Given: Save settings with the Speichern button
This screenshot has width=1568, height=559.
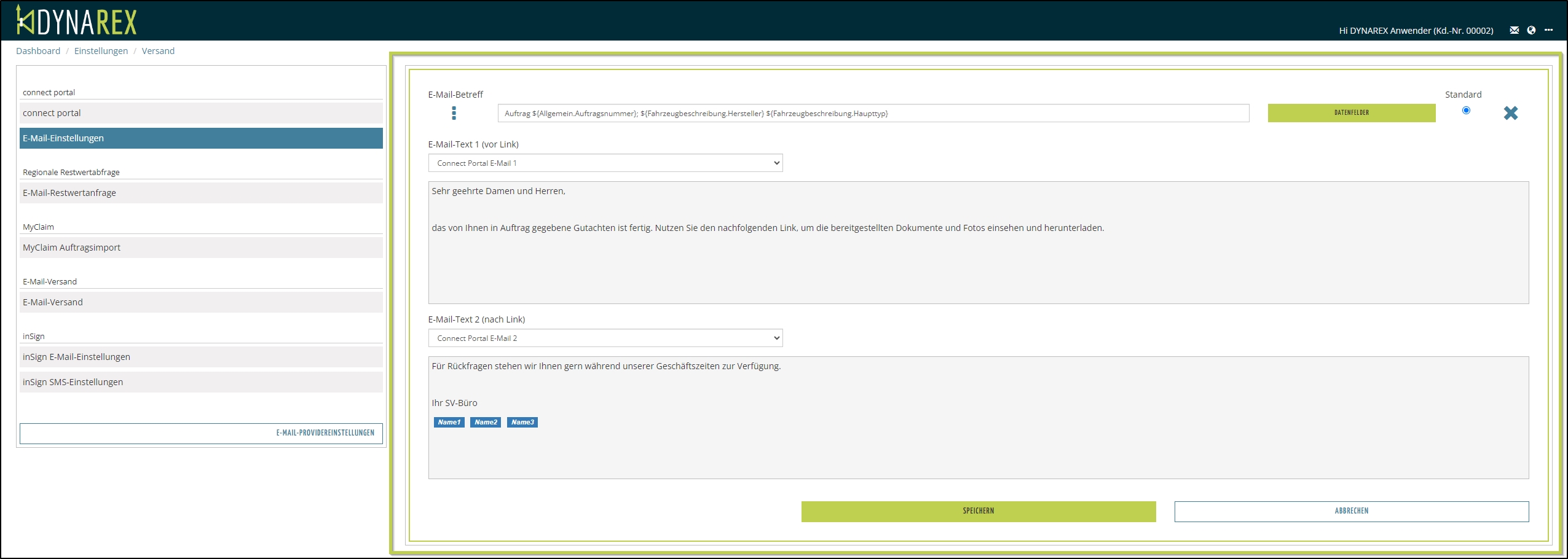Looking at the screenshot, I should click(978, 511).
